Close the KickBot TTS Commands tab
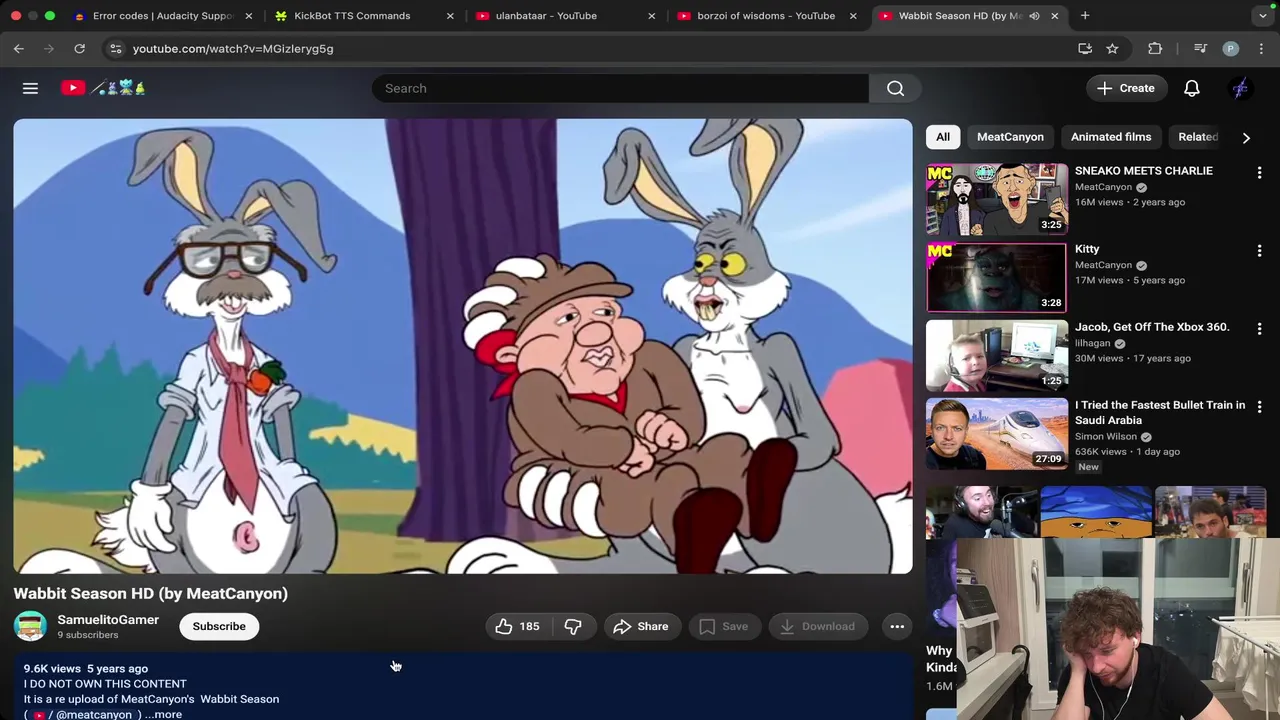Viewport: 1280px width, 720px height. coord(450,16)
